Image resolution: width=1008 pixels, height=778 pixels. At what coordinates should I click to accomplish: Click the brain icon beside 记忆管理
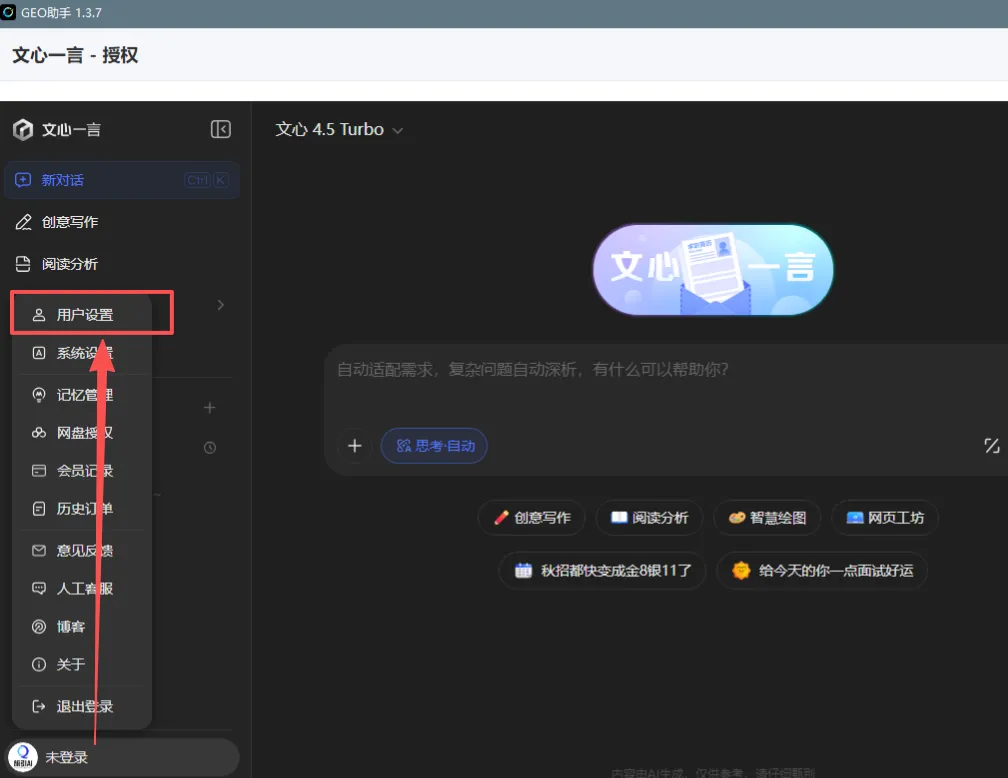tap(39, 395)
